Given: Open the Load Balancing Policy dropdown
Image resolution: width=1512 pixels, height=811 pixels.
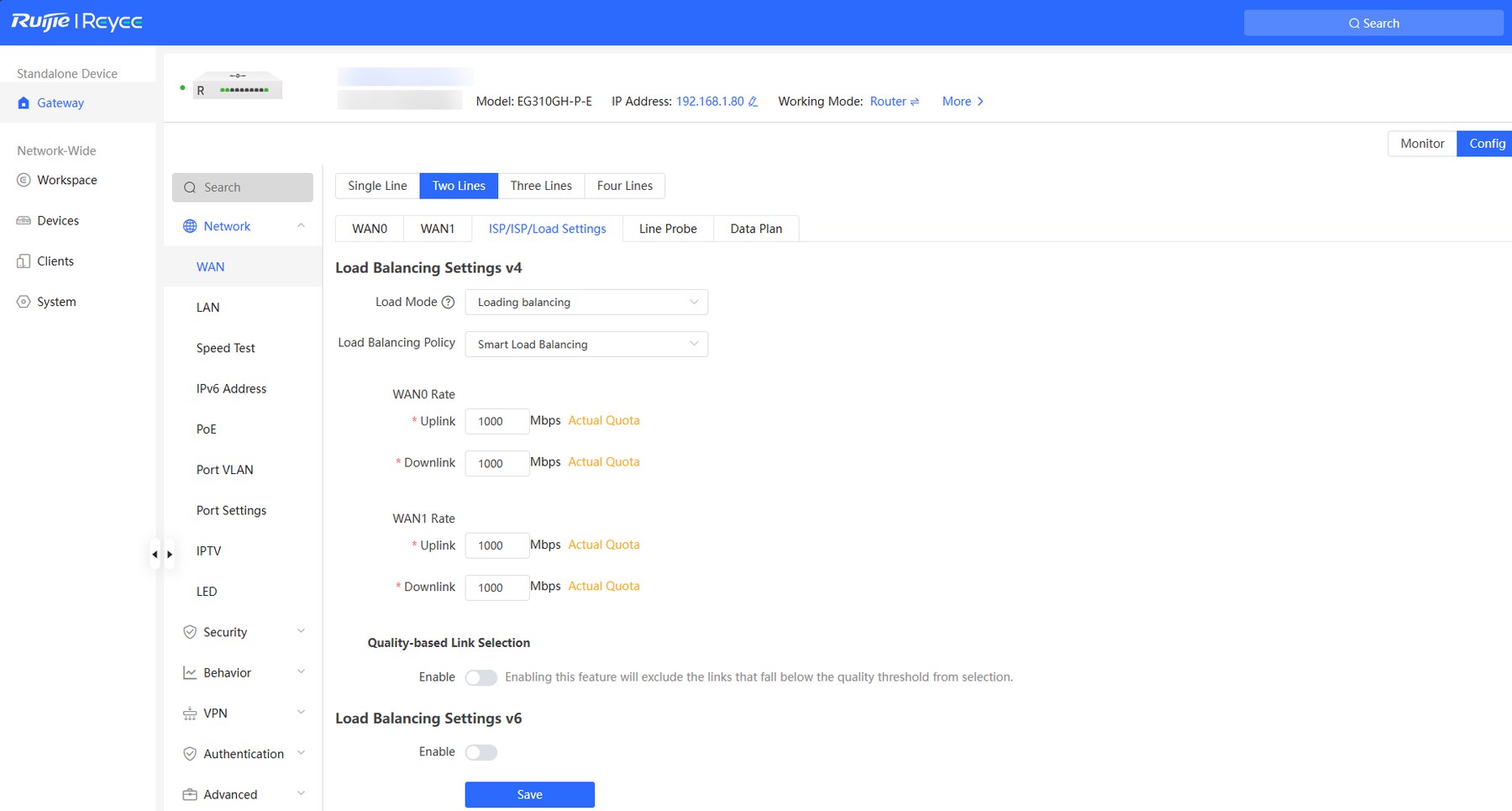Looking at the screenshot, I should [586, 345].
